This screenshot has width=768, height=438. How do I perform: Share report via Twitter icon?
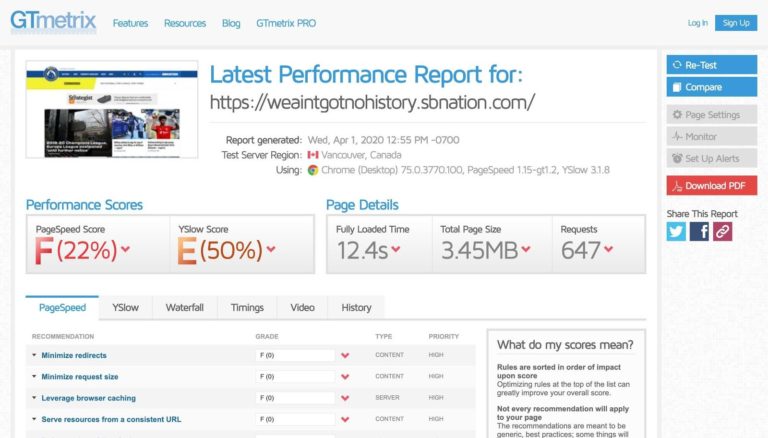click(x=676, y=231)
